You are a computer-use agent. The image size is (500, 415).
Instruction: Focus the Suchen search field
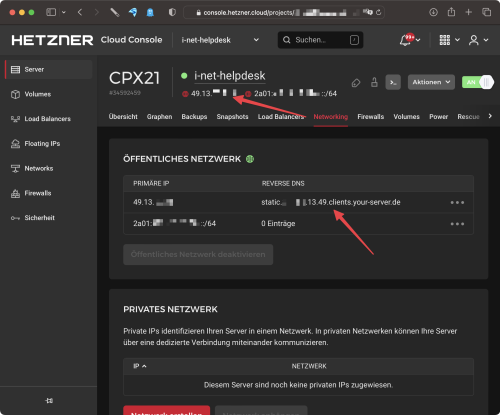coord(320,40)
